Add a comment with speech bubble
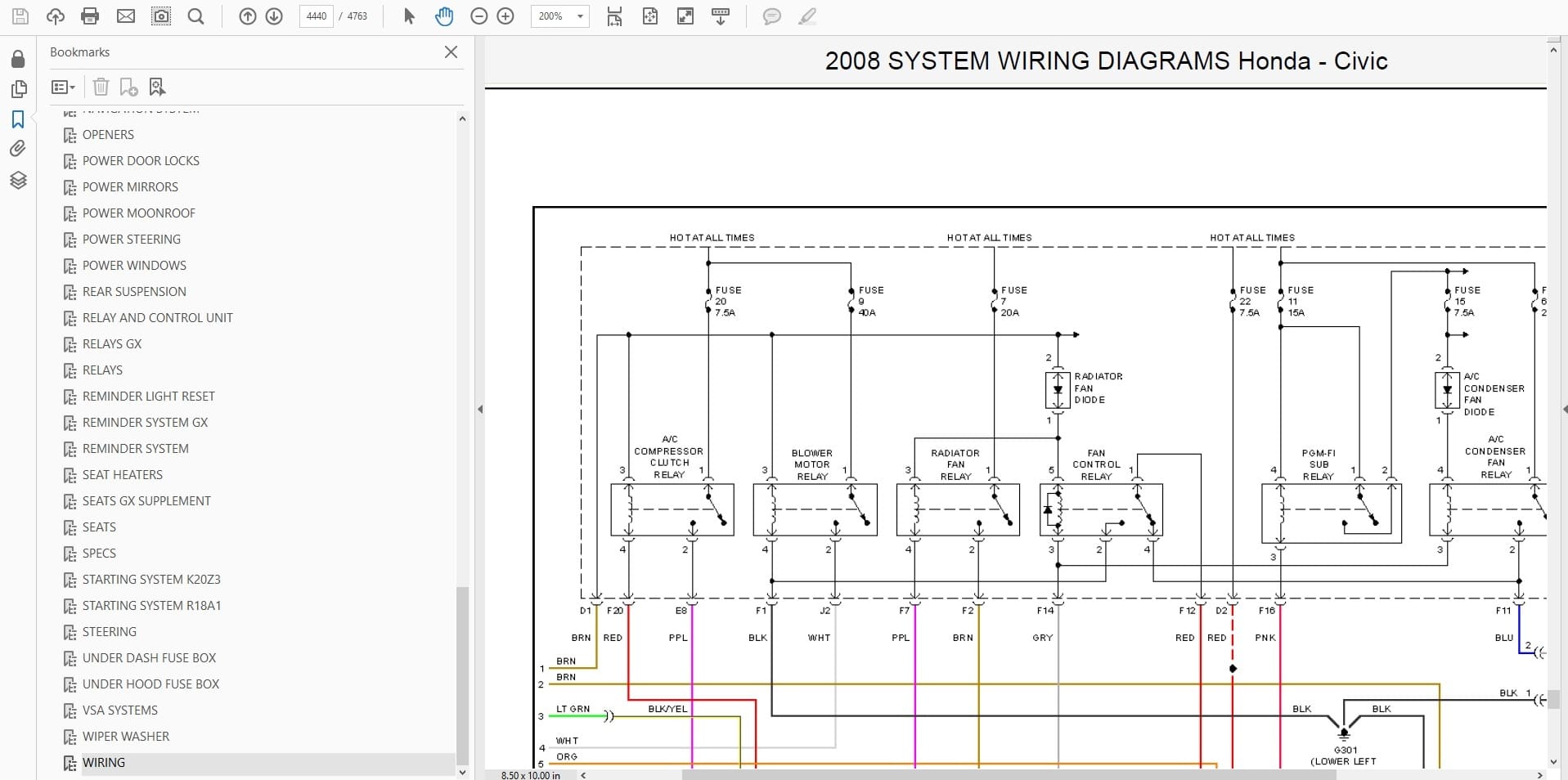1568x780 pixels. pos(771,16)
